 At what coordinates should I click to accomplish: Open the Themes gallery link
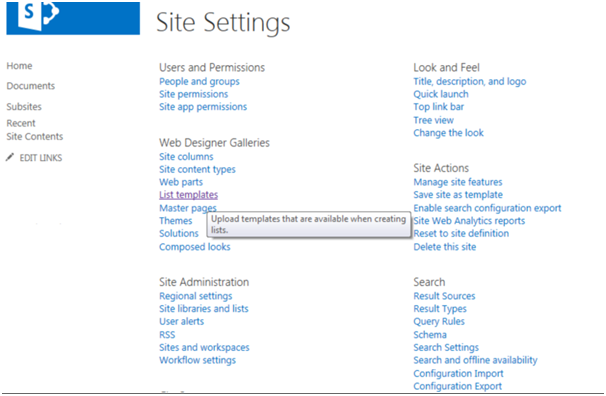pyautogui.click(x=175, y=221)
